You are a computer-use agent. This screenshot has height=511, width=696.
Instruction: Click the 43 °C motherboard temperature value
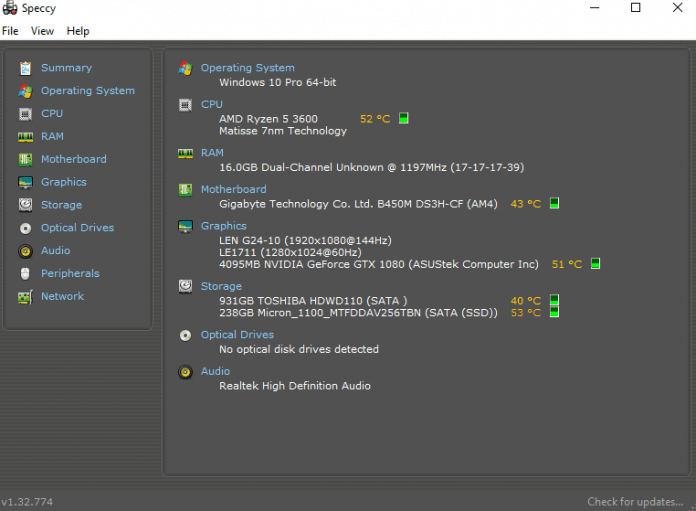[x=526, y=204]
